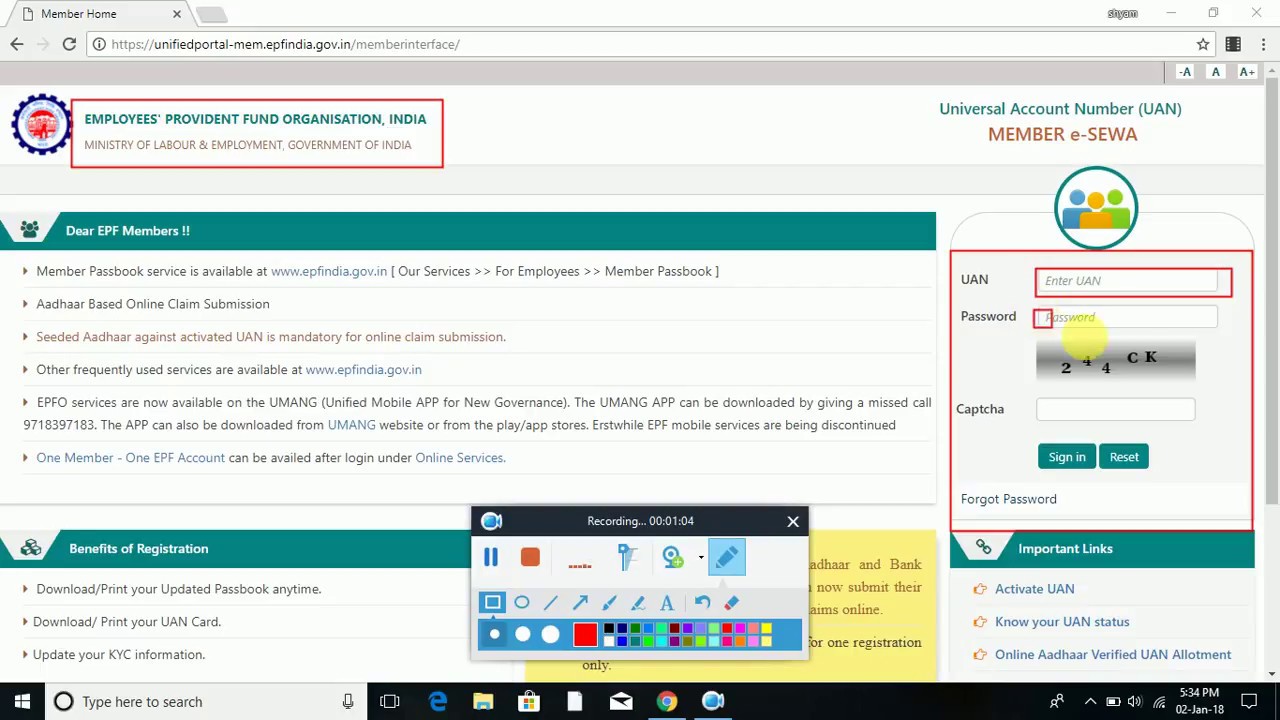This screenshot has width=1280, height=720.
Task: Open the Online Services link
Action: [460, 458]
